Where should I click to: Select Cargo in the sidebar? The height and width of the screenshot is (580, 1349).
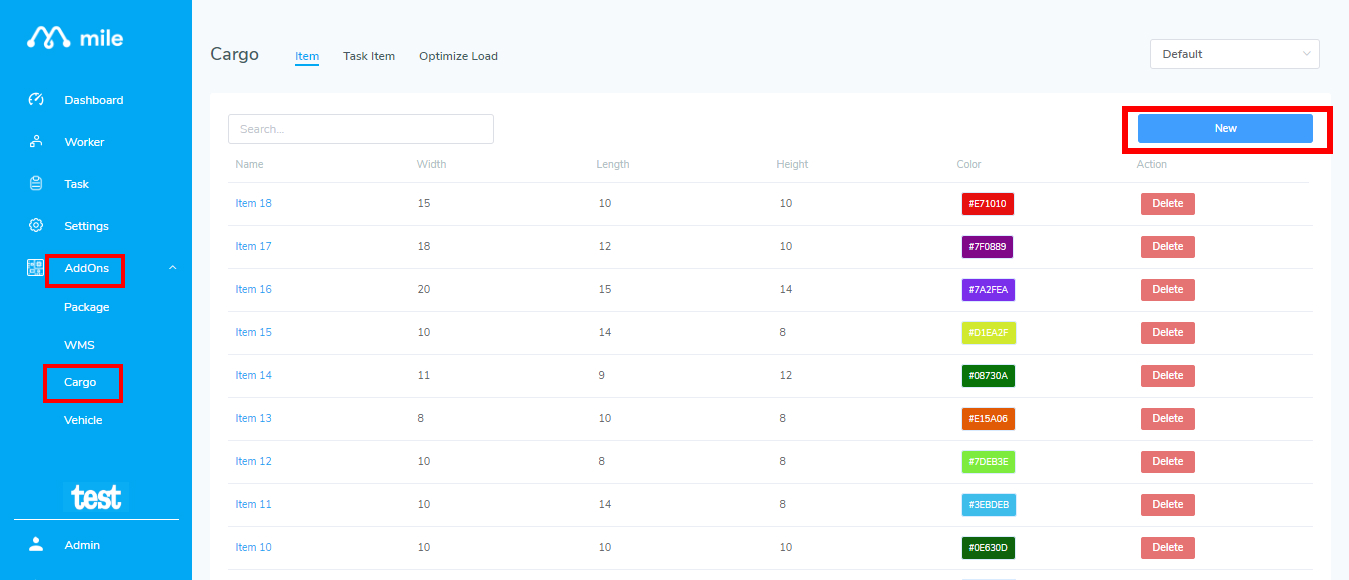tap(80, 382)
